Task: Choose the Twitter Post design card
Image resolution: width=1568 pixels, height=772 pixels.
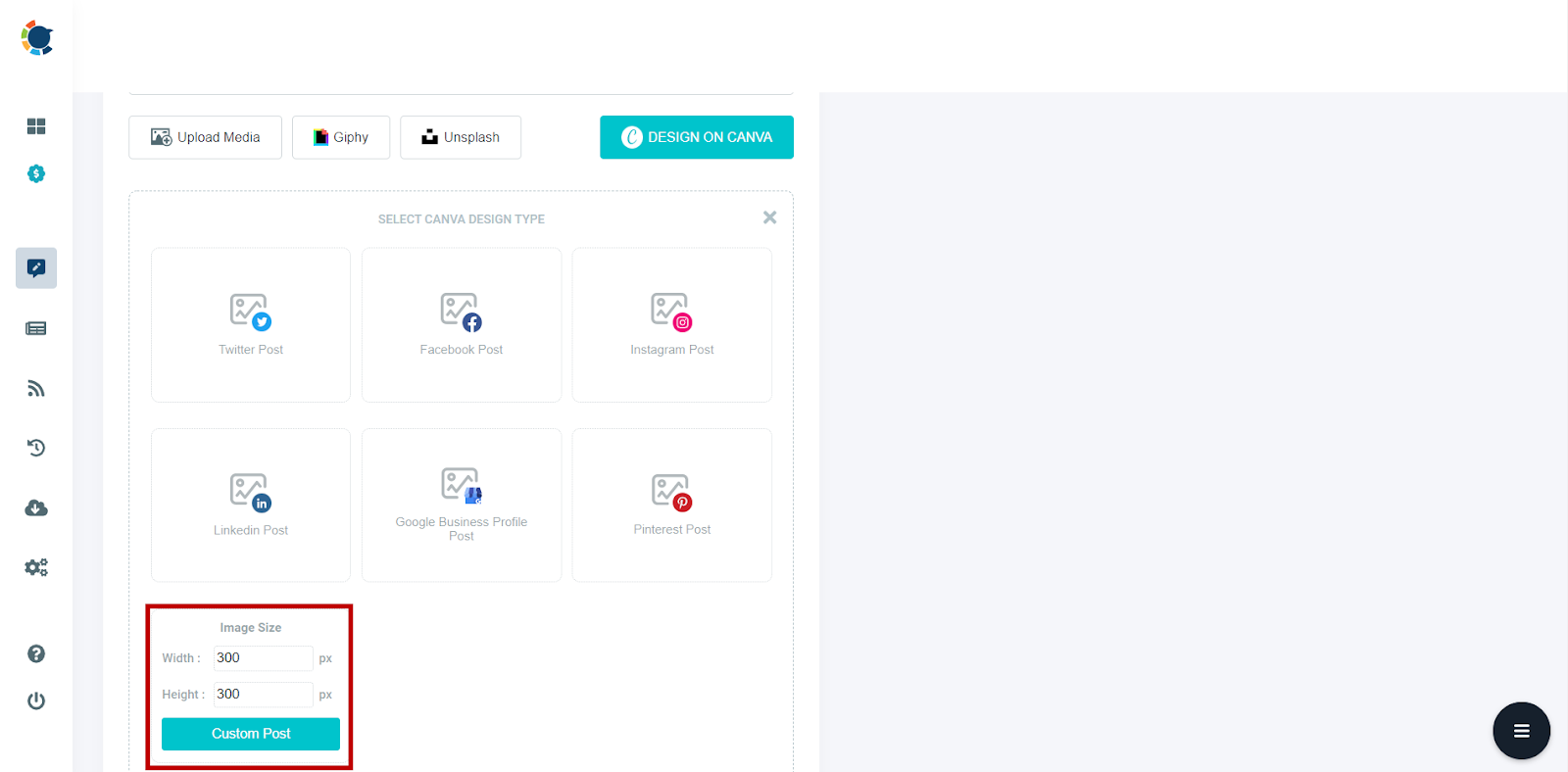Action: point(251,324)
